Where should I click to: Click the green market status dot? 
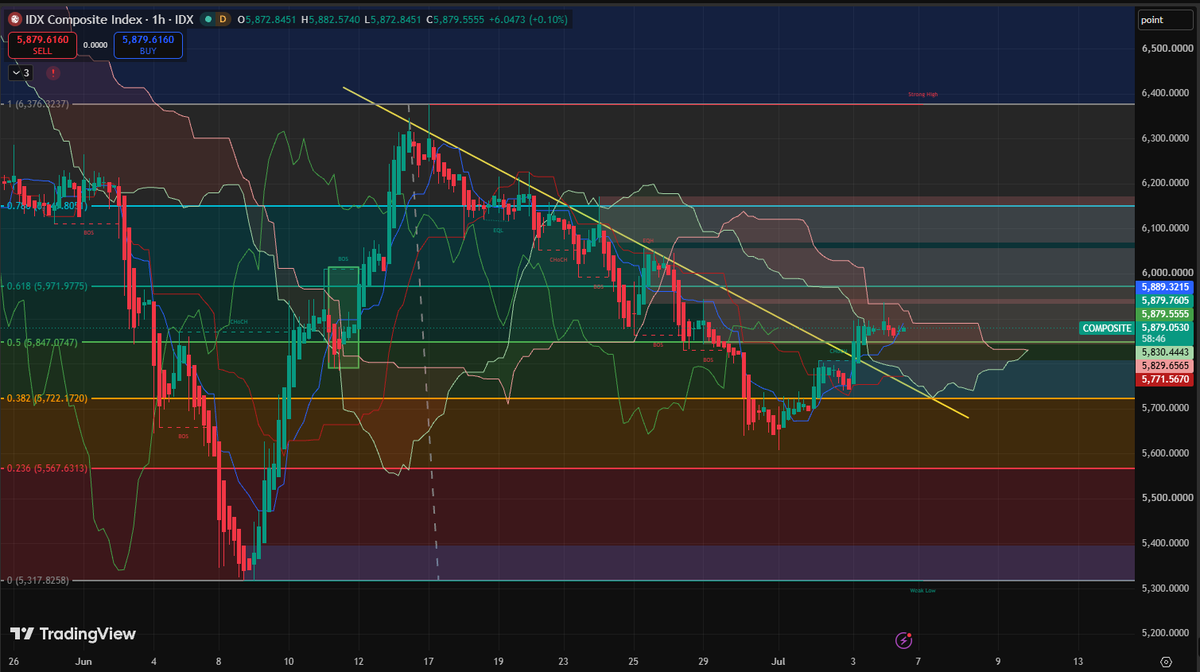[x=207, y=19]
